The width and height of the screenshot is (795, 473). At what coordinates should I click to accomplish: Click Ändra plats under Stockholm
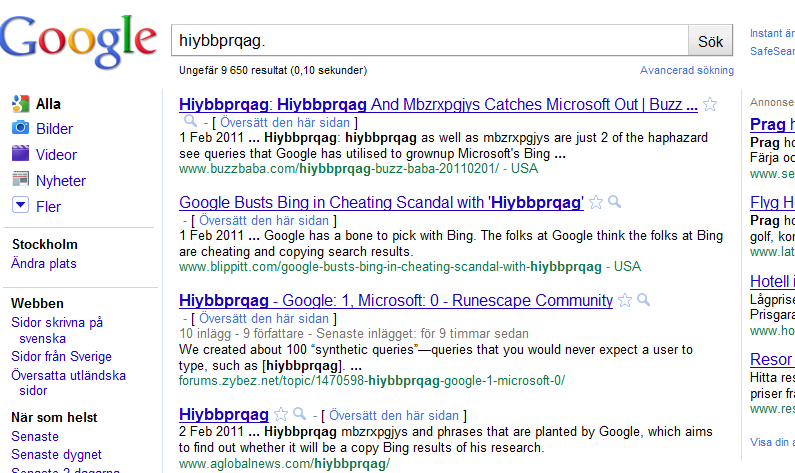pyautogui.click(x=44, y=264)
